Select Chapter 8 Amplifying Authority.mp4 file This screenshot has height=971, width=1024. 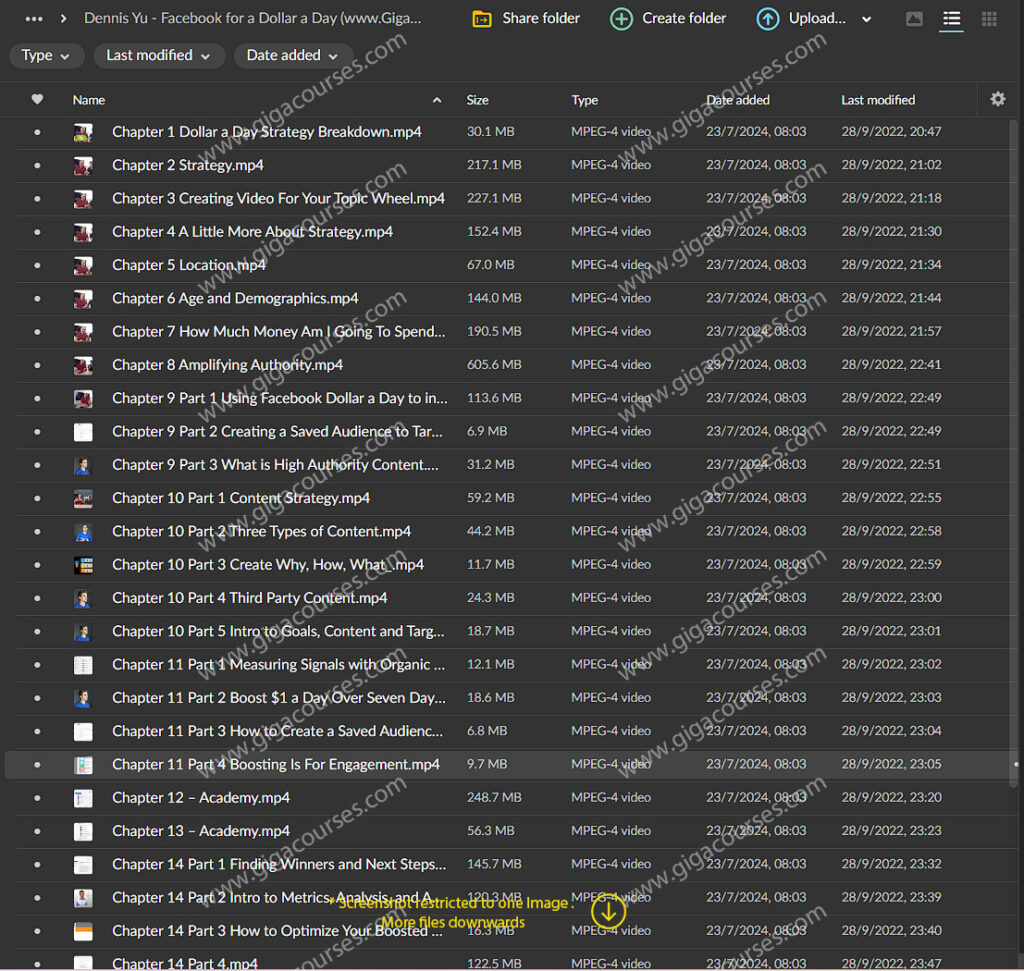click(227, 365)
